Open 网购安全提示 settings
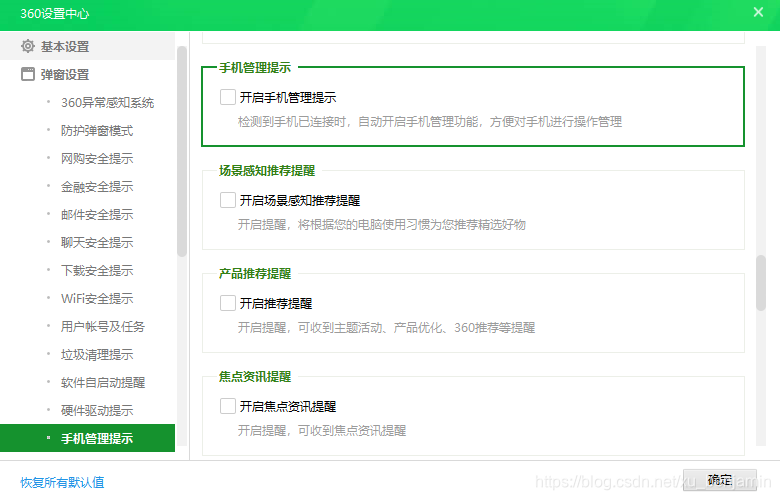Image resolution: width=780 pixels, height=500 pixels. [x=97, y=158]
